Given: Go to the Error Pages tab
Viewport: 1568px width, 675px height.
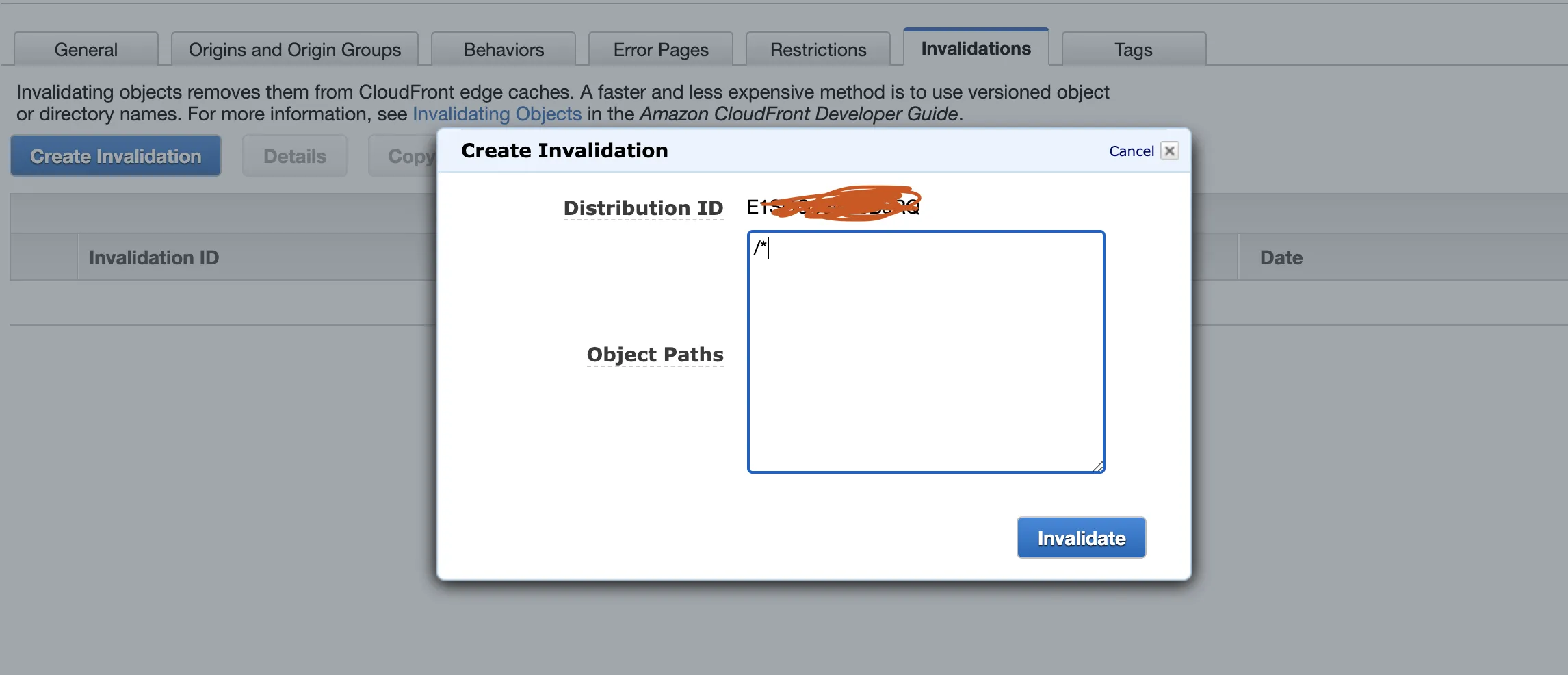Looking at the screenshot, I should pyautogui.click(x=661, y=49).
